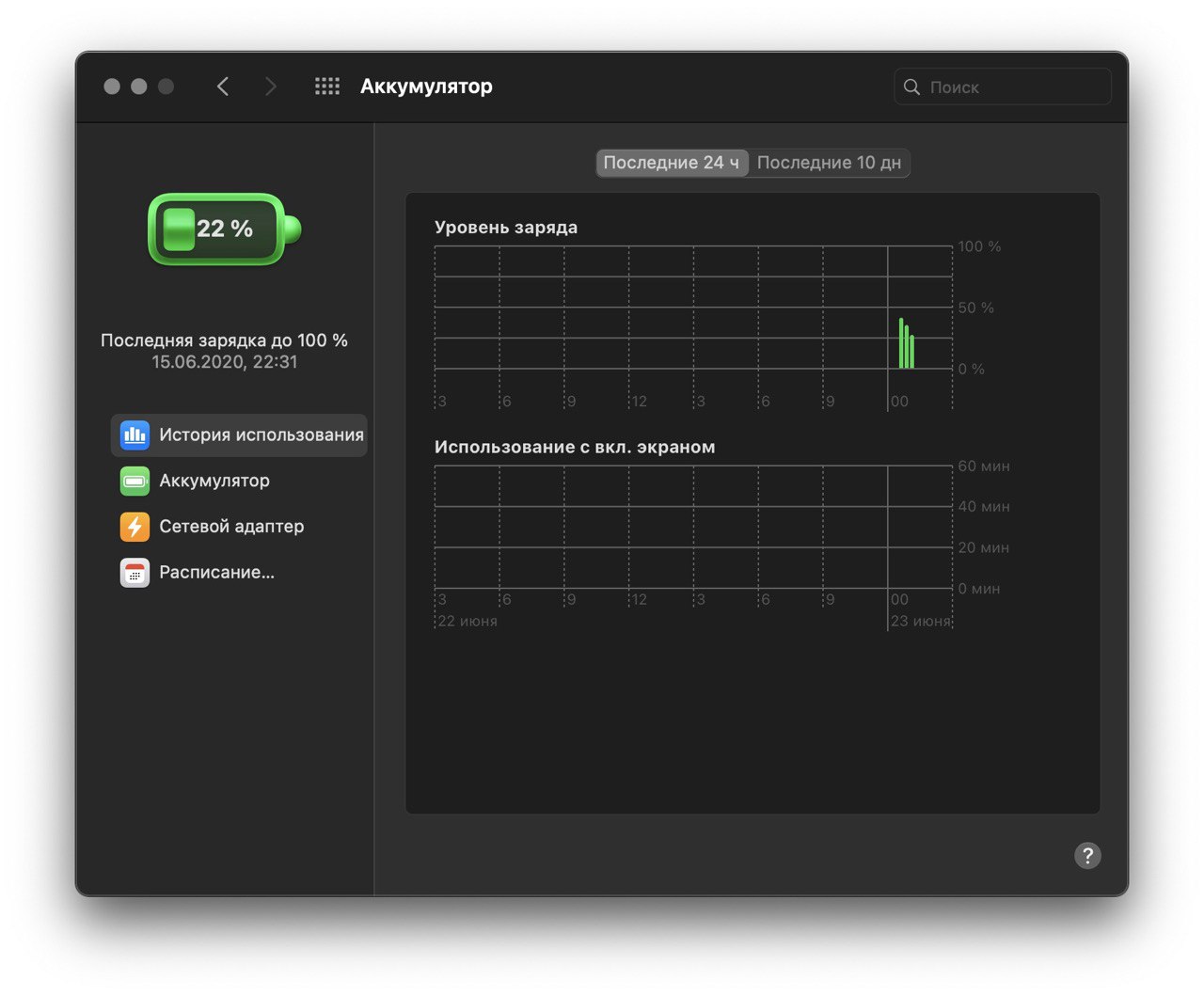Click the Уровень заряда chart heading
Image resolution: width=1204 pixels, height=996 pixels.
pyautogui.click(x=506, y=228)
